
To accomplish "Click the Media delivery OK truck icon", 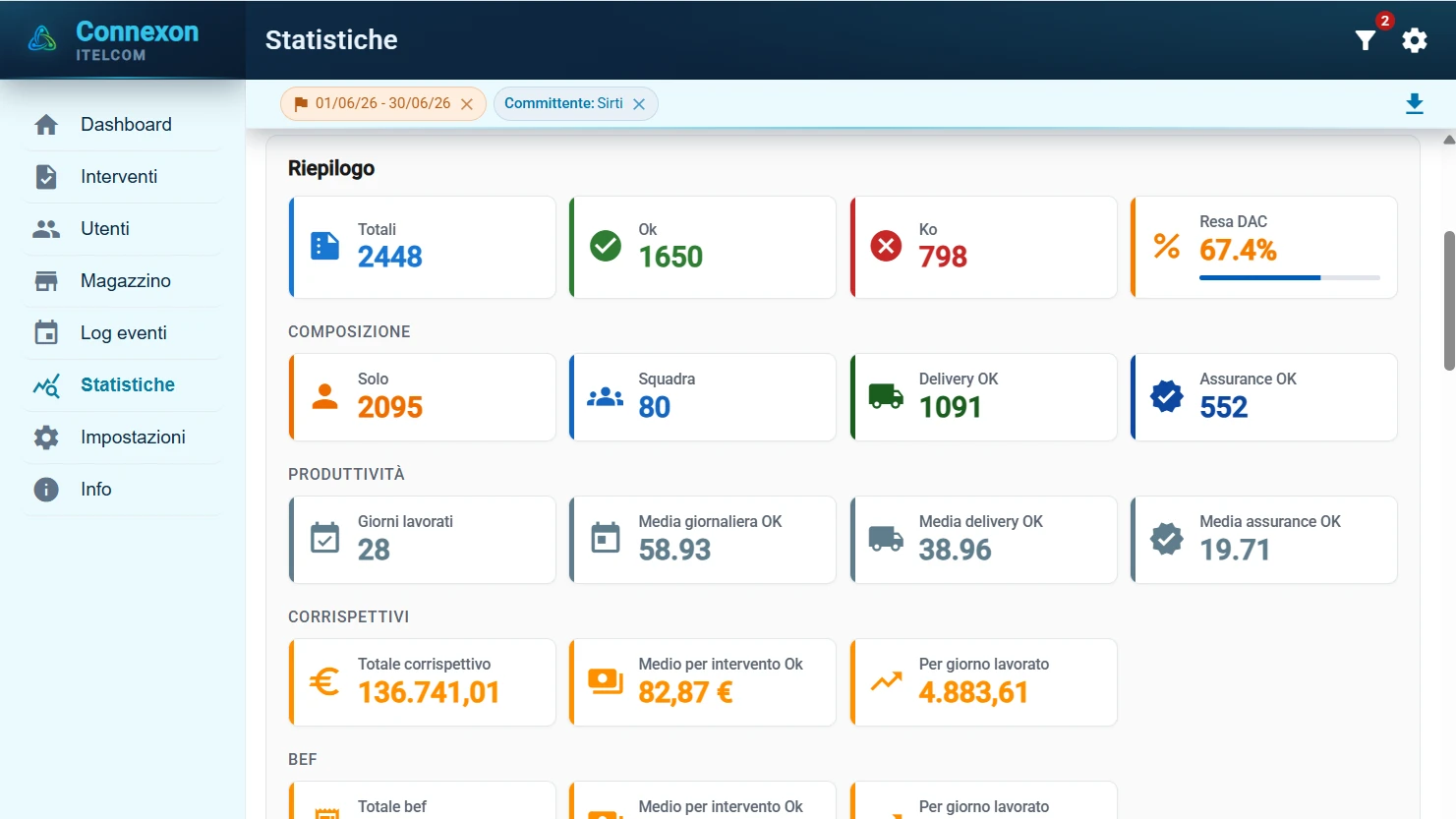I will point(886,539).
